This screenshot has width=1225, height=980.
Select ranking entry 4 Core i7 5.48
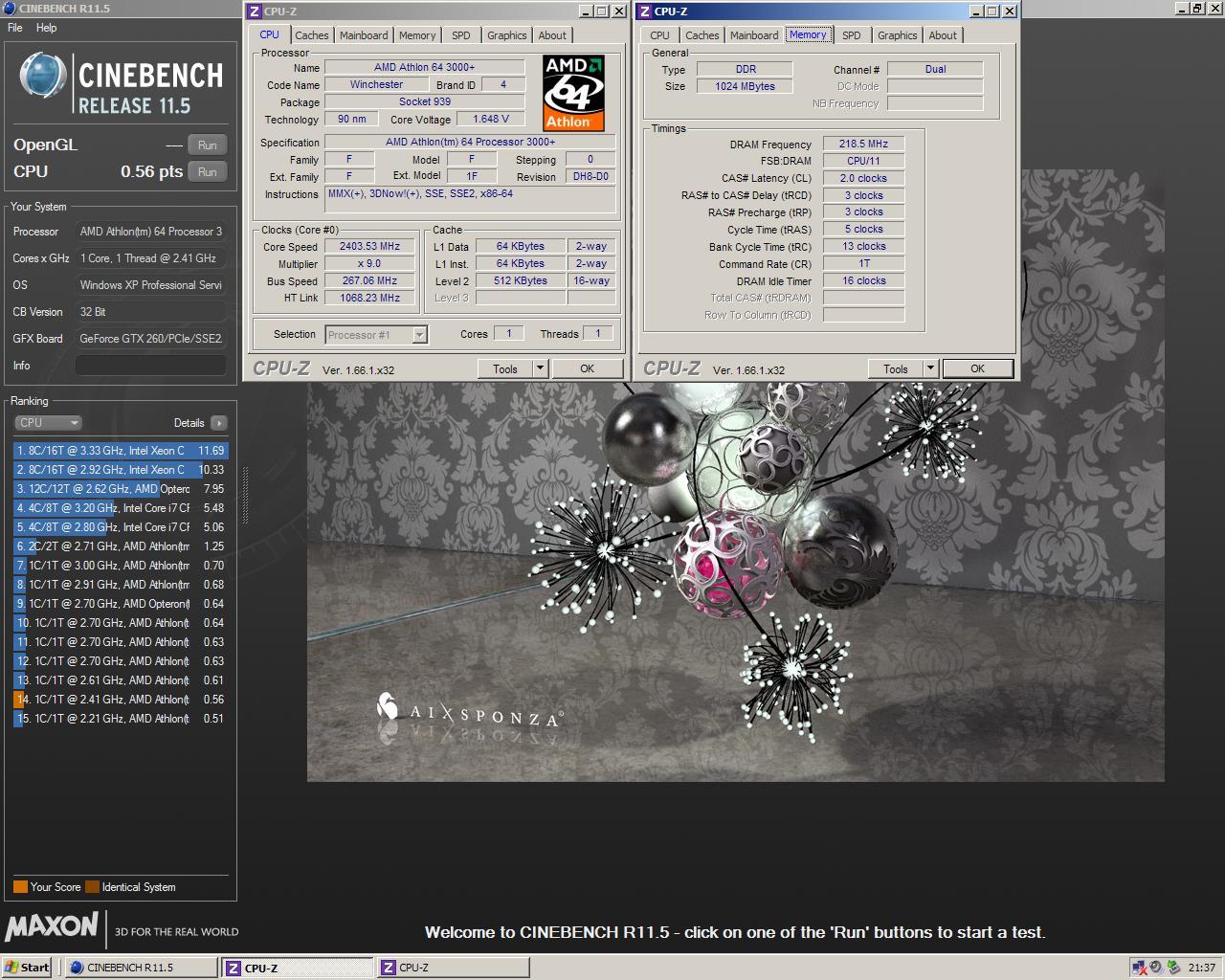[x=121, y=508]
